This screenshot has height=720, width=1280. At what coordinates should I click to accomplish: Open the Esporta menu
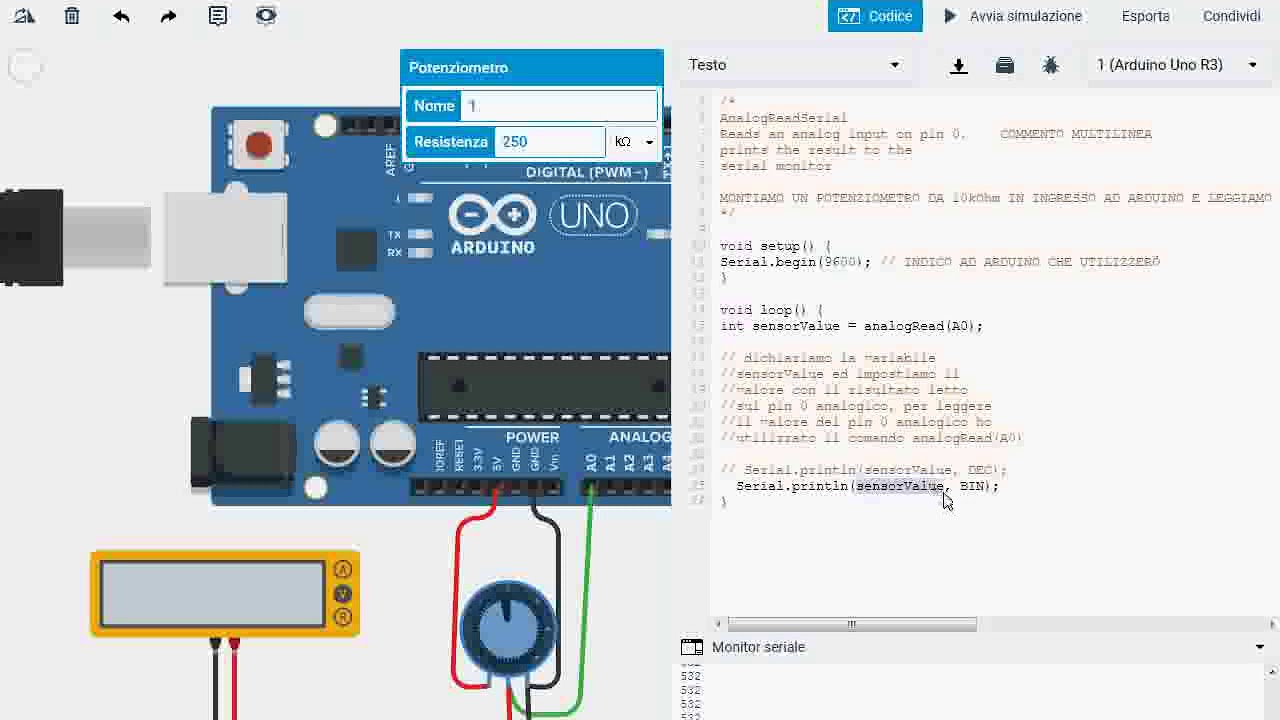(x=1145, y=16)
